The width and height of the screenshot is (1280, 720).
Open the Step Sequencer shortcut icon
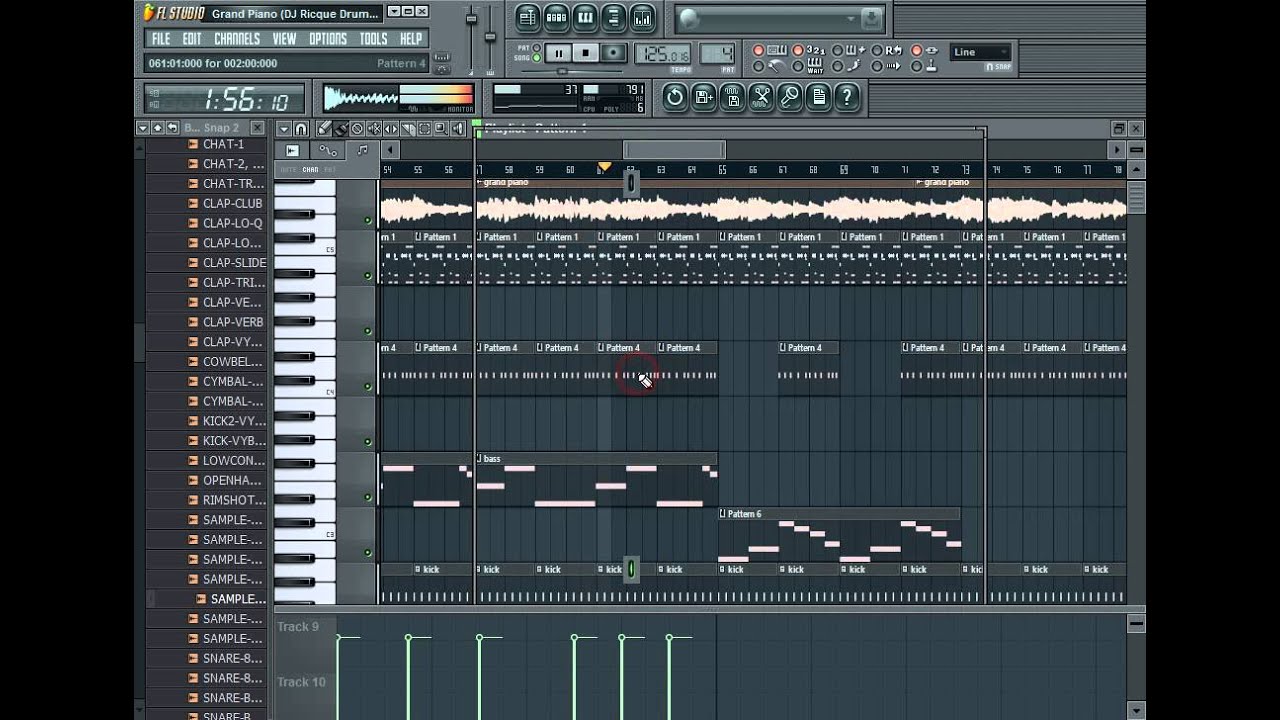coord(556,17)
